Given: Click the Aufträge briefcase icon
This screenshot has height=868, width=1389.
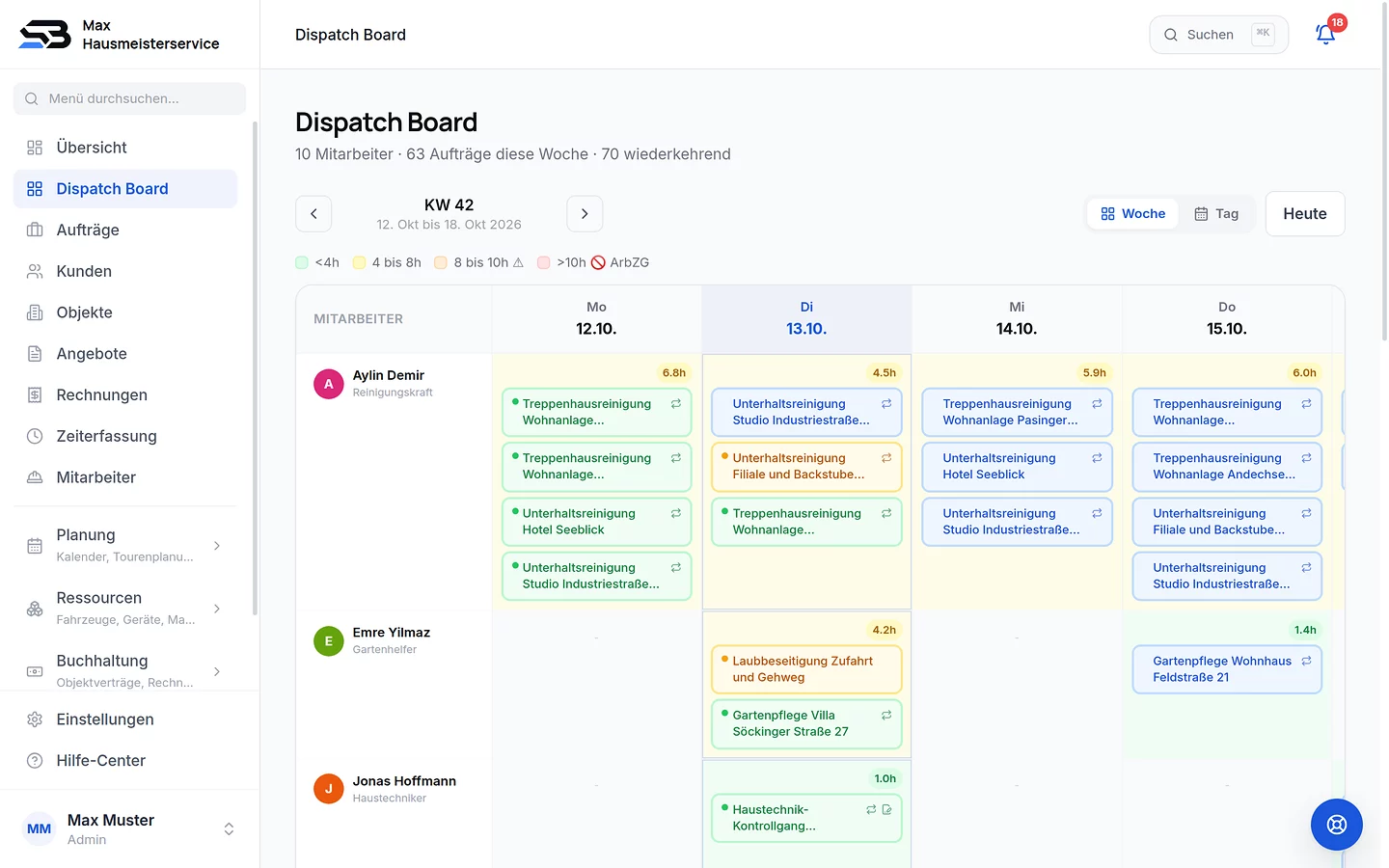Looking at the screenshot, I should pyautogui.click(x=35, y=230).
